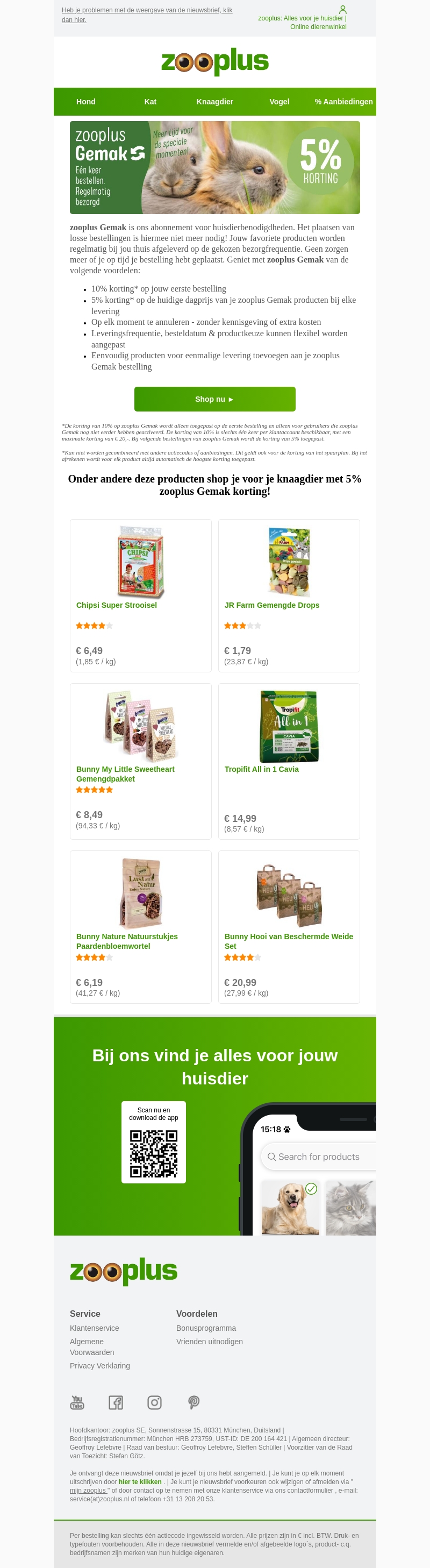
Task: Open the JR Farm Gemengde Drops product link
Action: click(272, 605)
